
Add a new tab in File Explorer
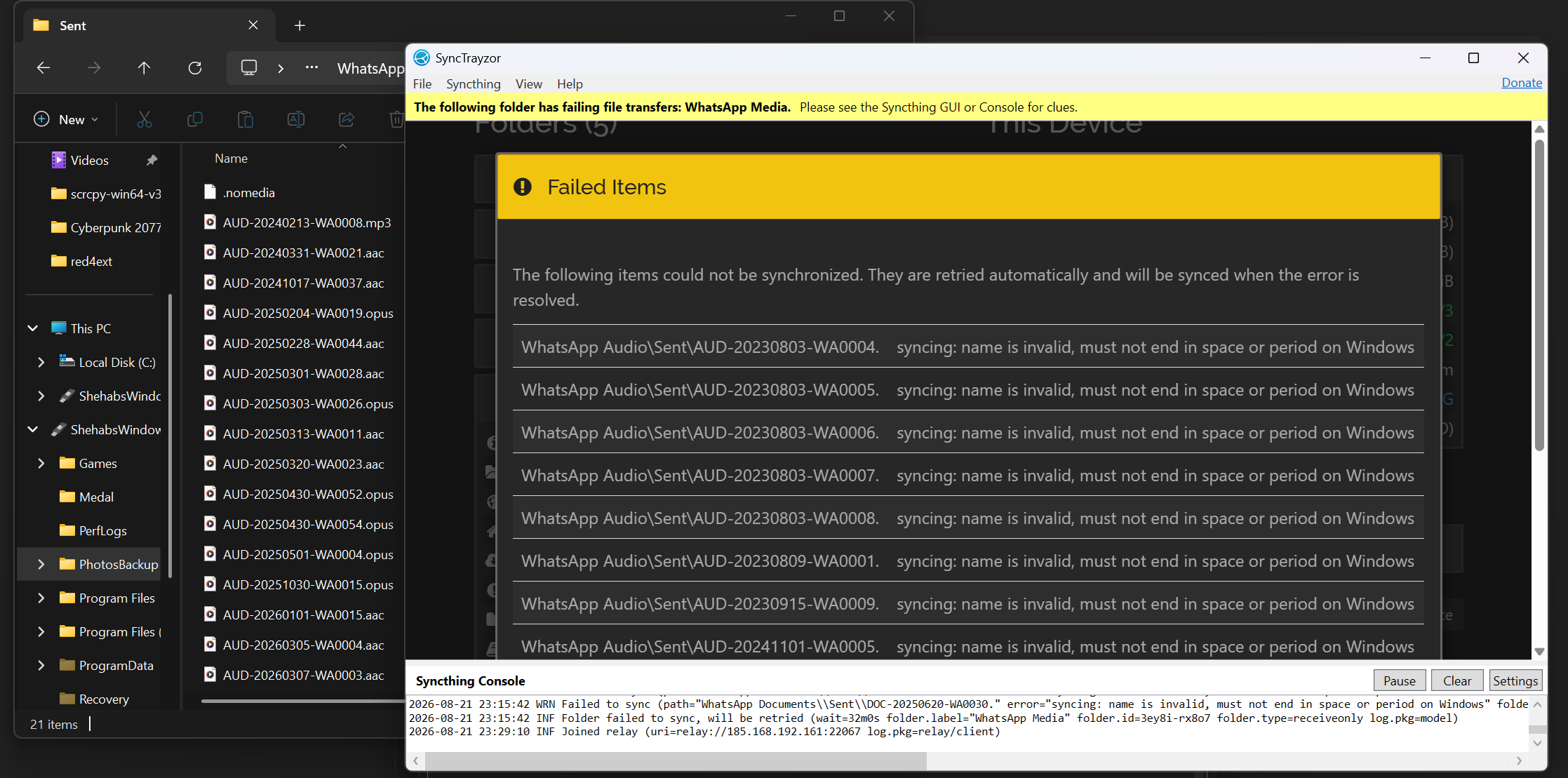[300, 25]
